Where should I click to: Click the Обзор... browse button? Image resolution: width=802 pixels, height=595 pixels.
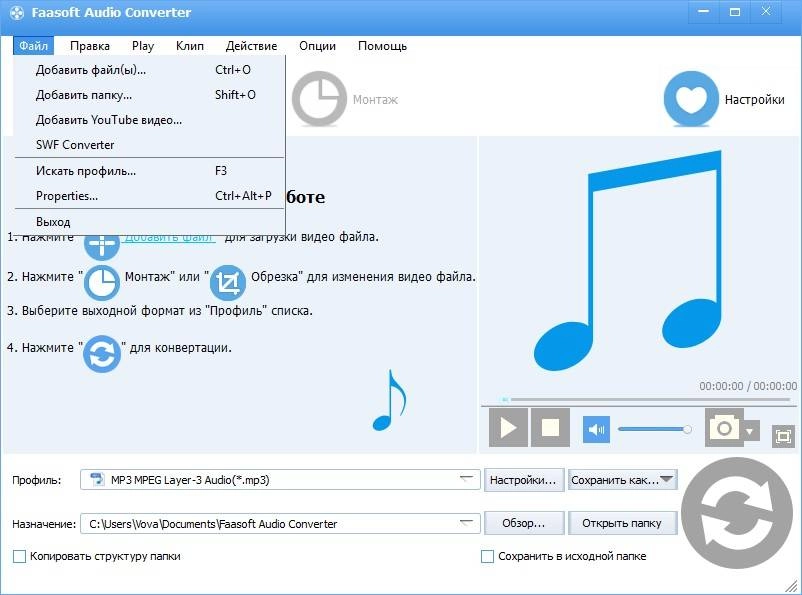(524, 523)
